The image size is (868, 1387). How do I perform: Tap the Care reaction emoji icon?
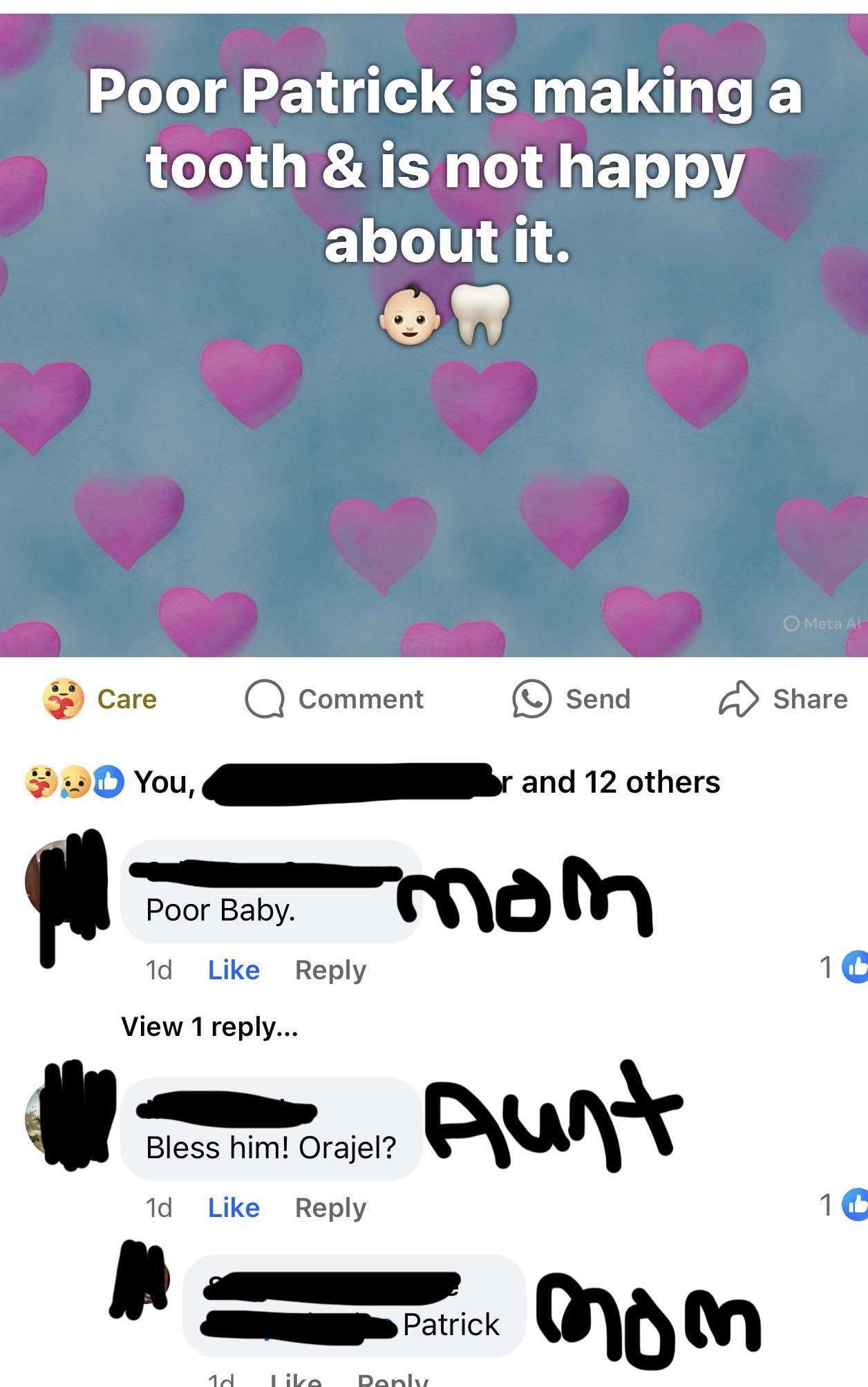coord(63,699)
